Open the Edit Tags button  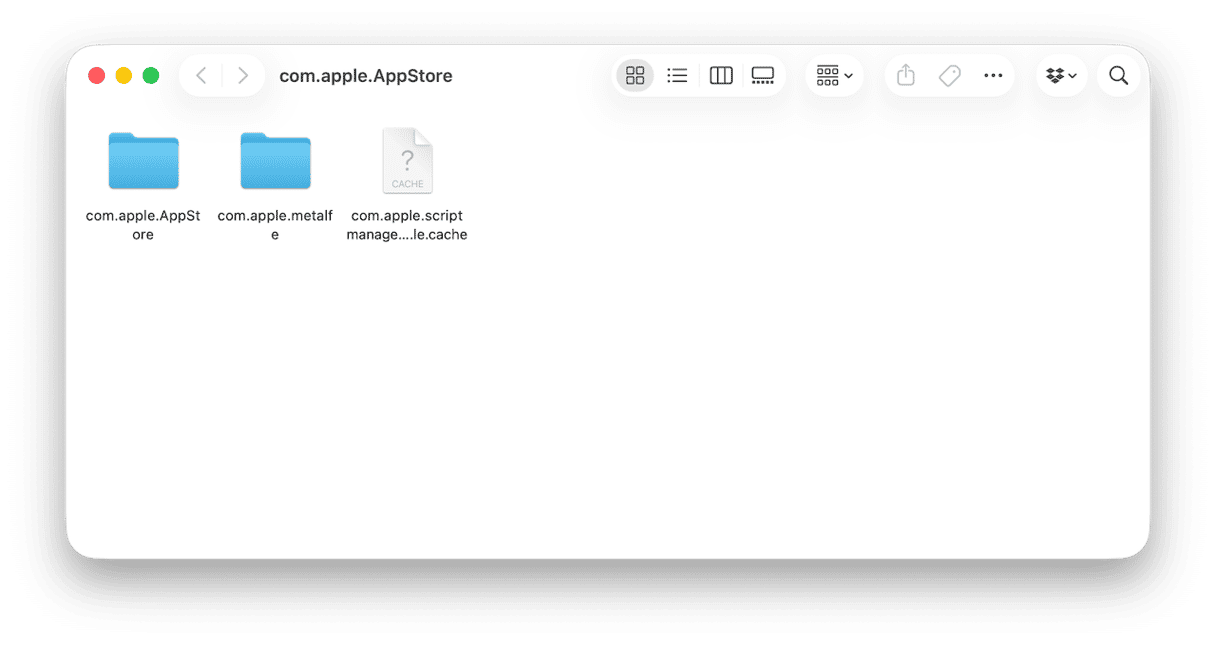tap(950, 76)
